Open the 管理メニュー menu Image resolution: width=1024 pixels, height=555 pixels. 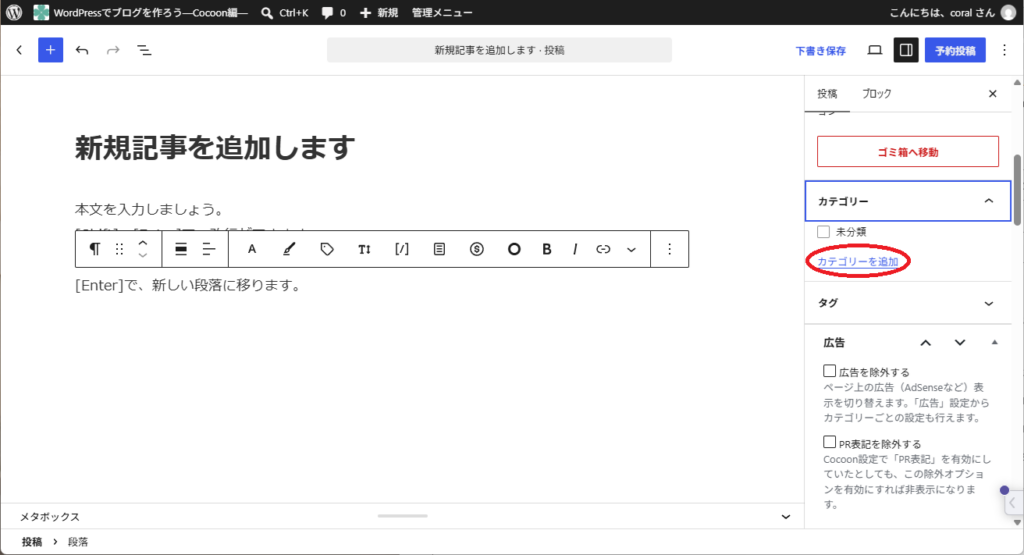442,12
